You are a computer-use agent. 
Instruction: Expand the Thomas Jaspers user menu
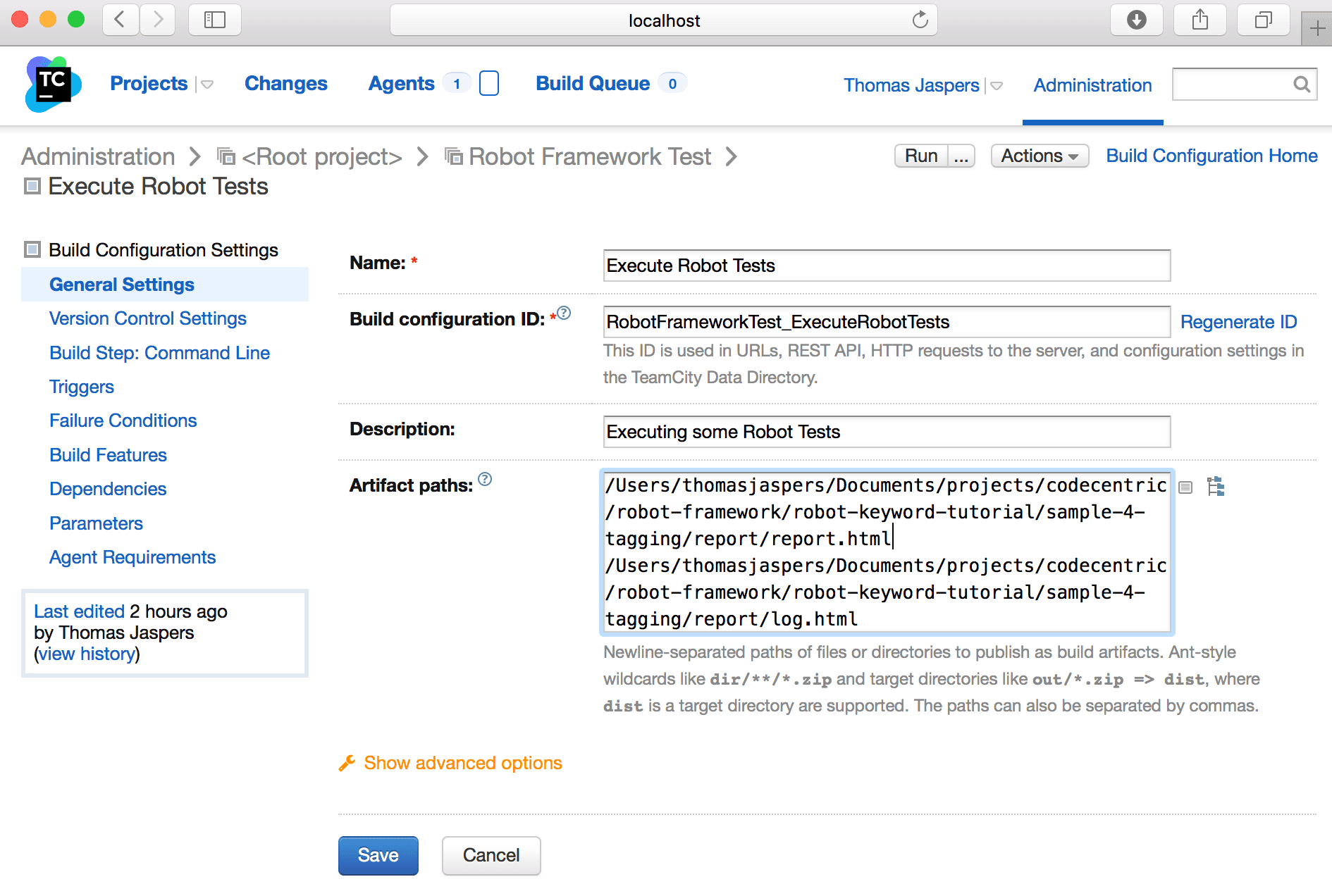pos(997,86)
